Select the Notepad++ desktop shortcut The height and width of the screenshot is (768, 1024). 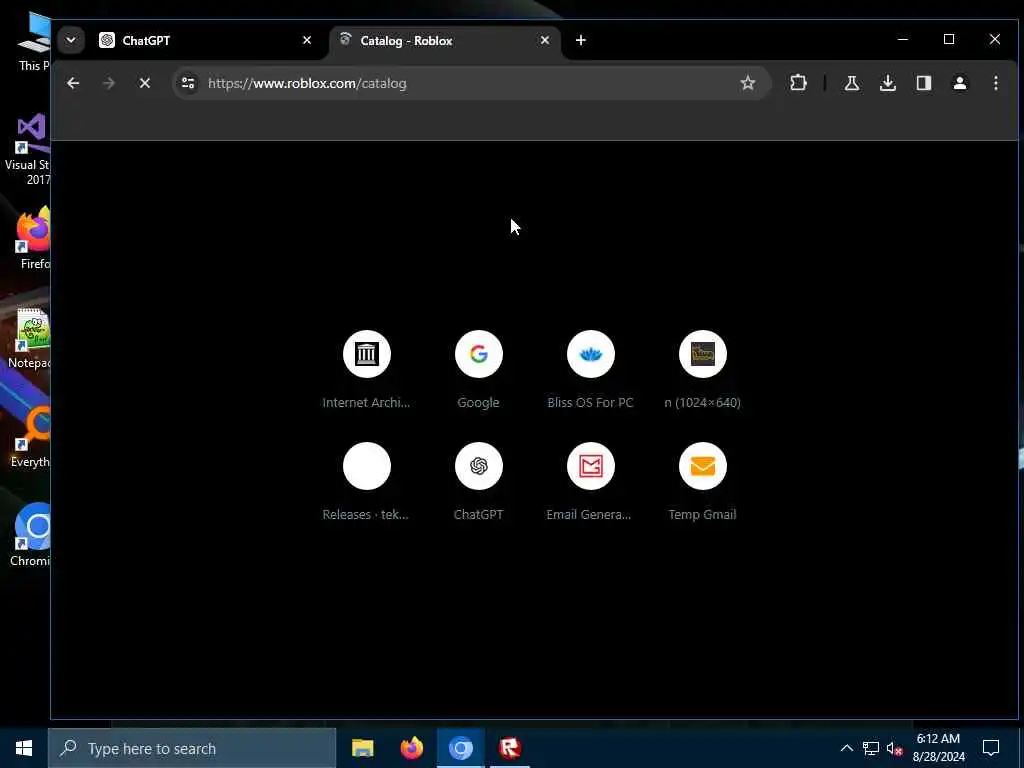(28, 339)
